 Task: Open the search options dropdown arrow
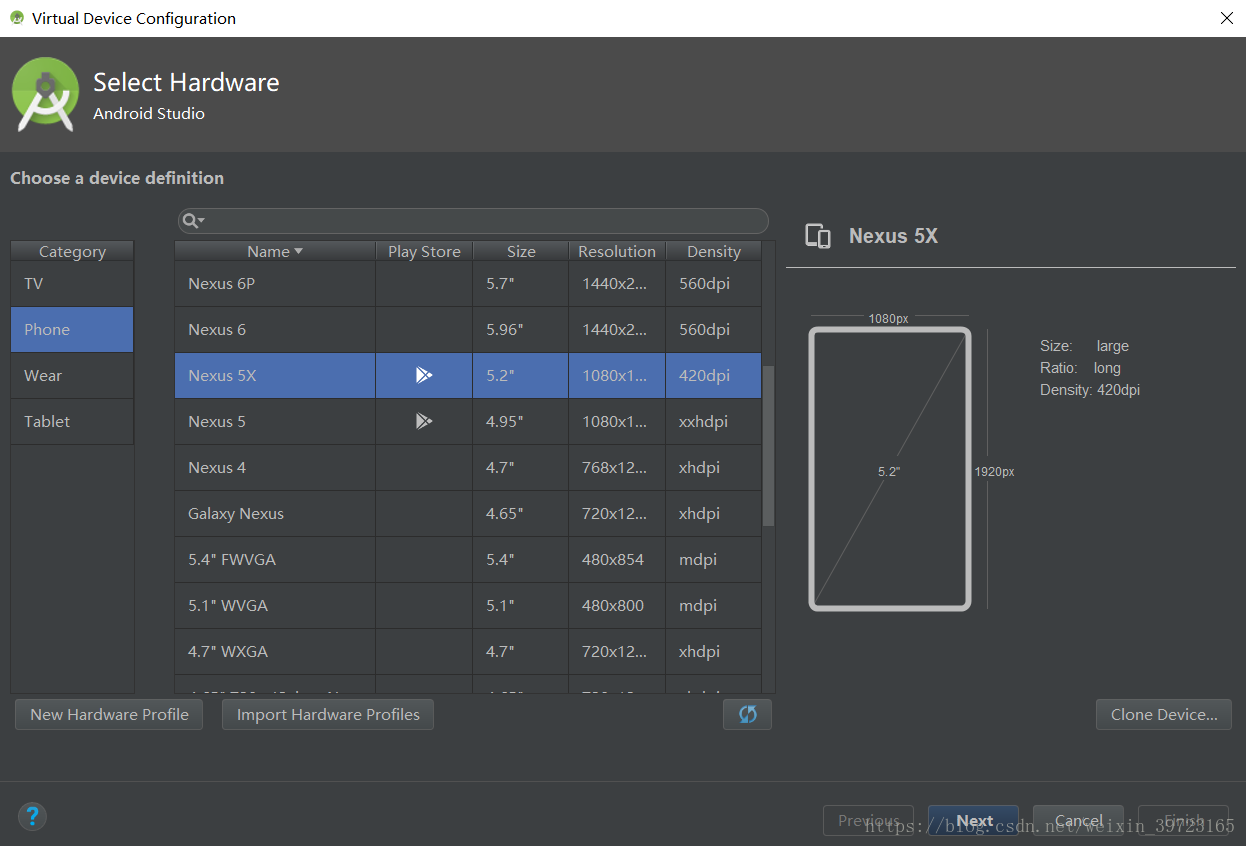coord(201,220)
